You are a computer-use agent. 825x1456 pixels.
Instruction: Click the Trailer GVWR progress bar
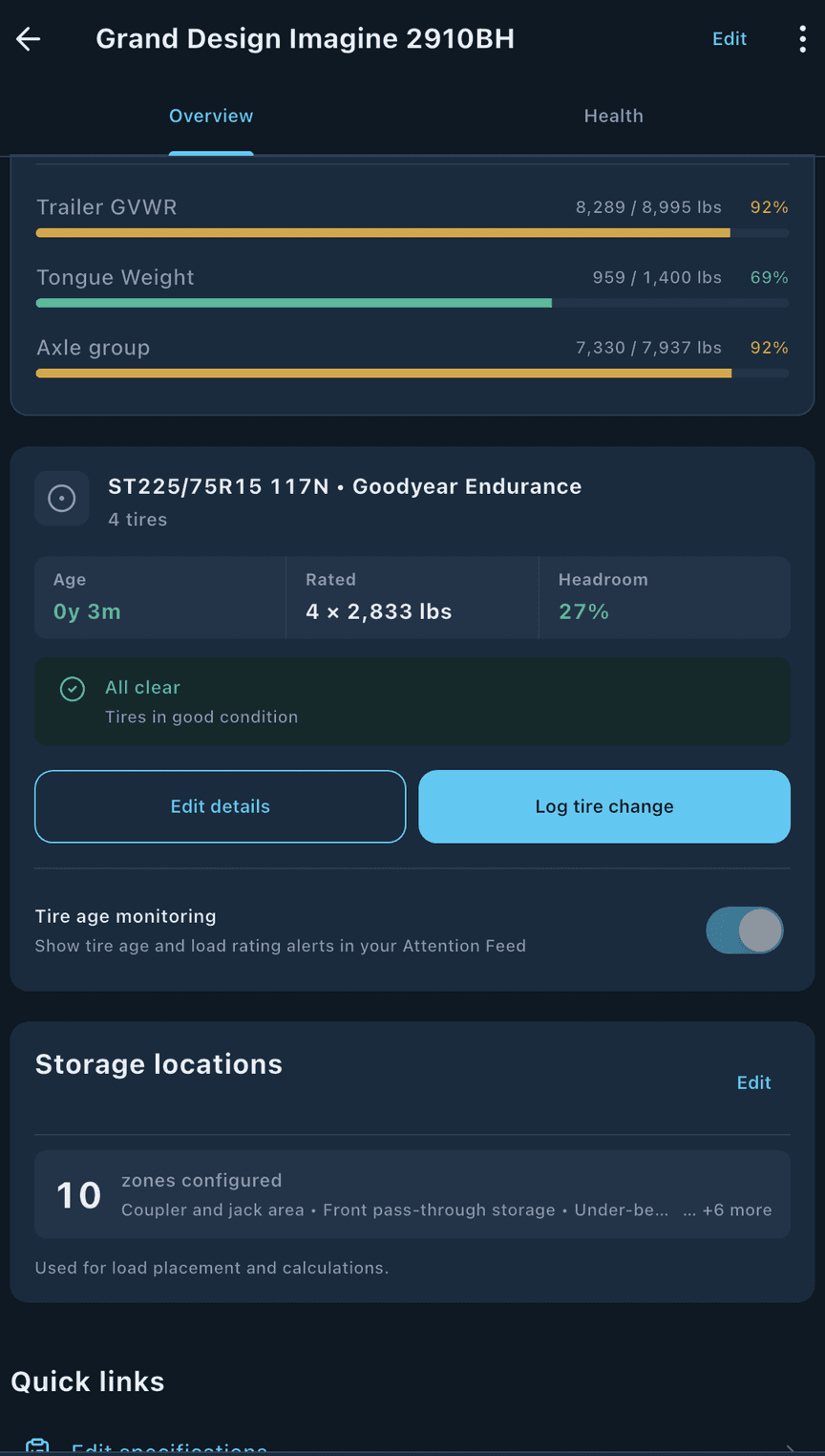click(412, 233)
